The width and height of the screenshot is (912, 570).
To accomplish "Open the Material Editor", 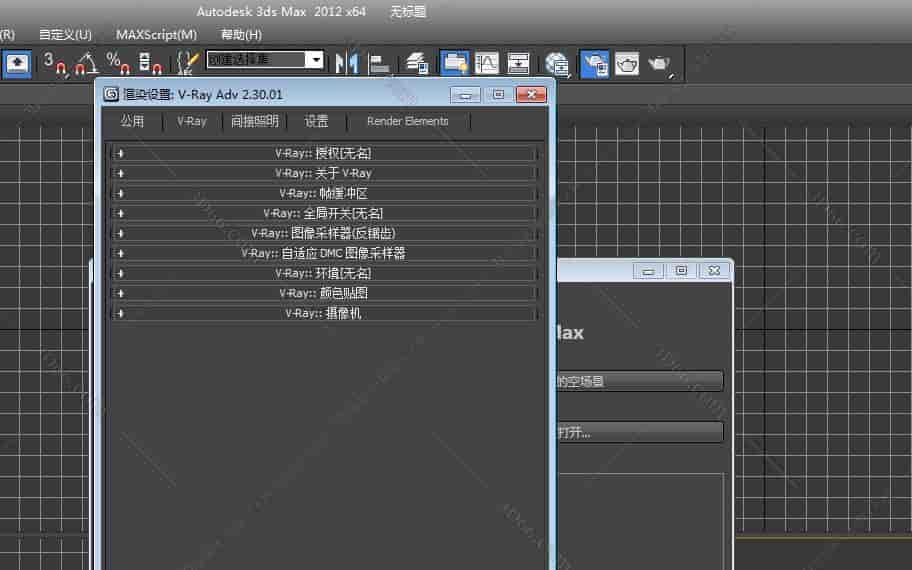I will (x=558, y=63).
